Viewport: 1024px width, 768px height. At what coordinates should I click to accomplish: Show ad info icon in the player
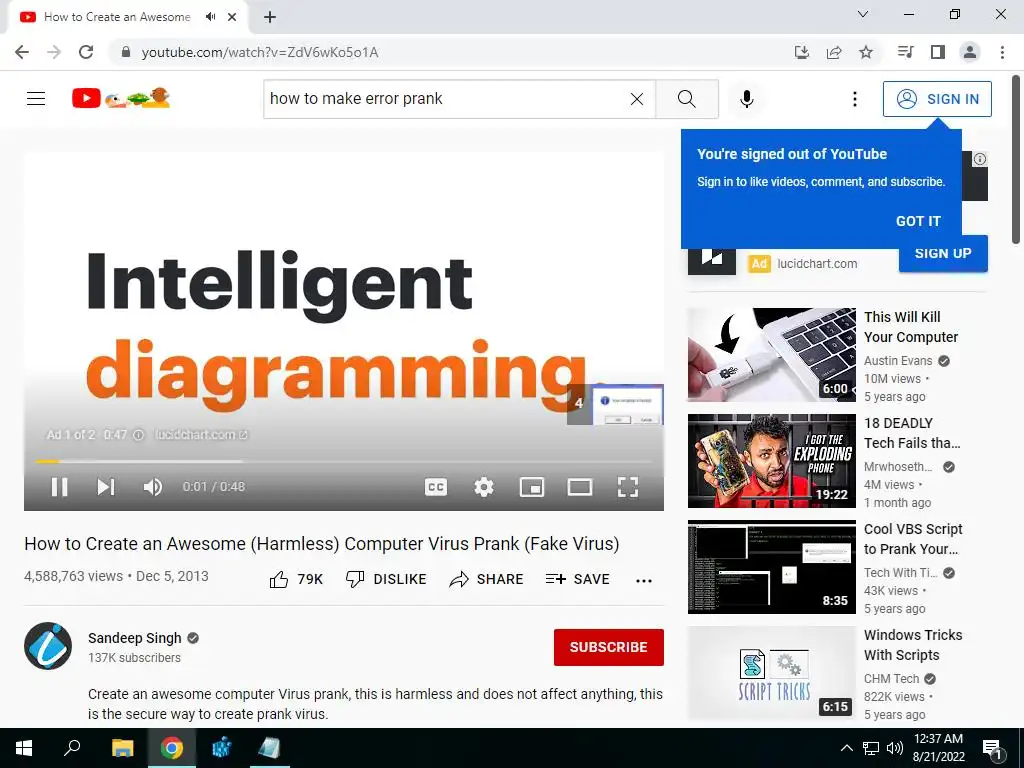tap(138, 434)
